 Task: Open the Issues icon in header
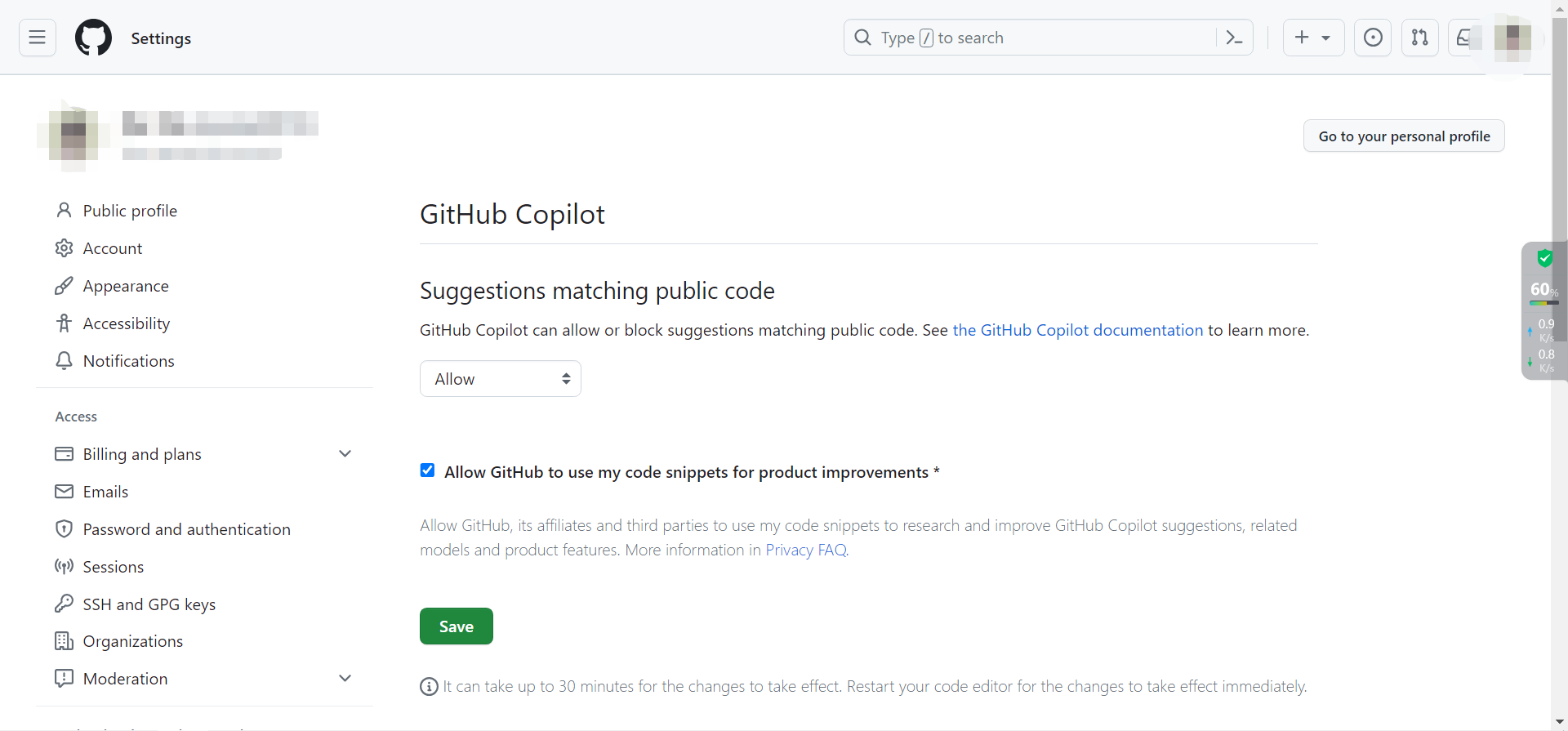(1373, 38)
